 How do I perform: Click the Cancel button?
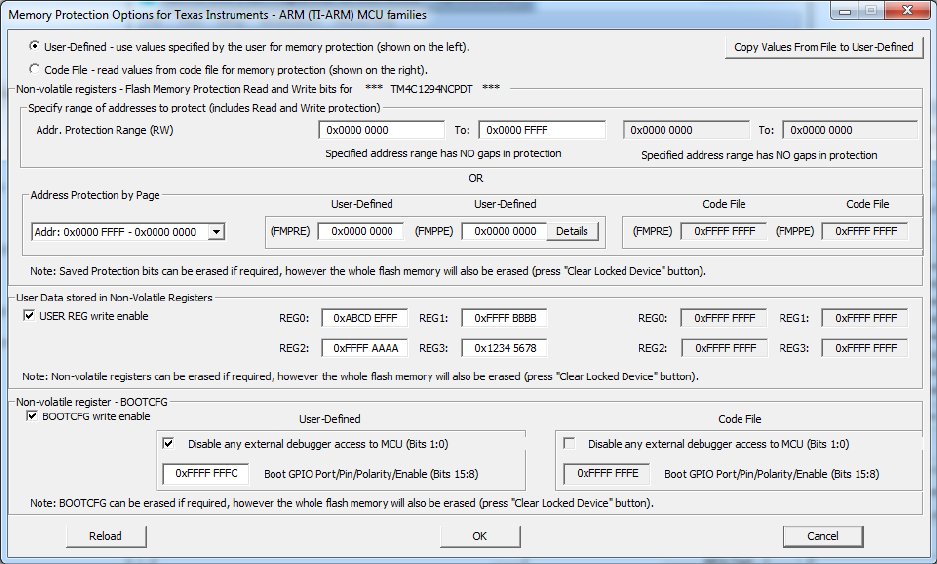point(823,536)
